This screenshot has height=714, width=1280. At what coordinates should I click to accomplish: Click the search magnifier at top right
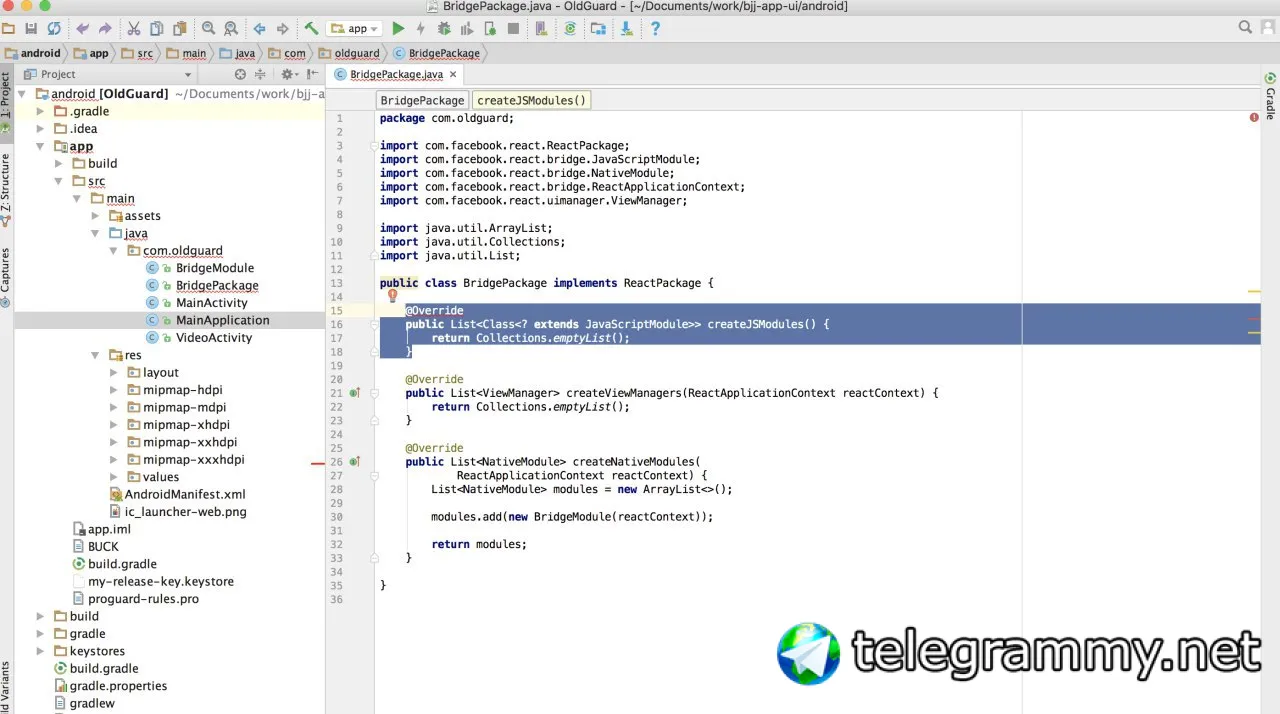(1245, 28)
